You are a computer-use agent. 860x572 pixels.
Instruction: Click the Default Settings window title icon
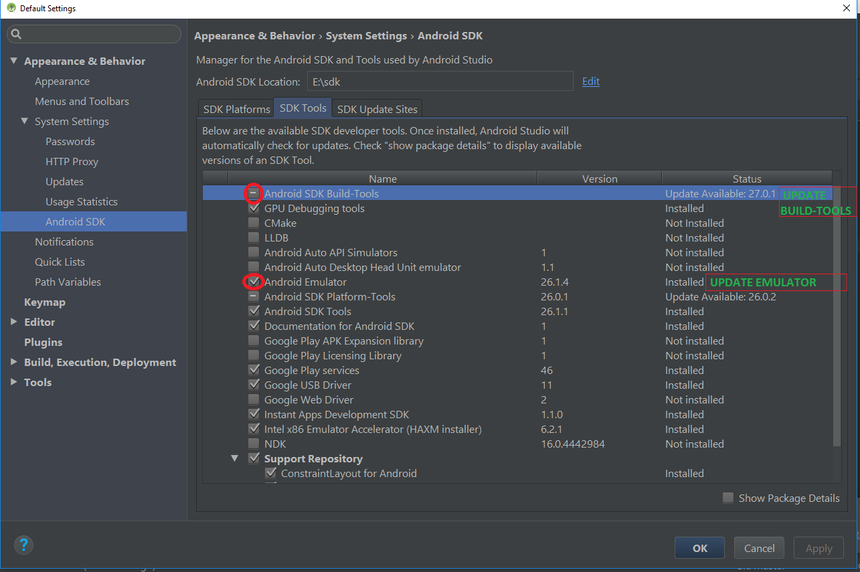coord(10,9)
